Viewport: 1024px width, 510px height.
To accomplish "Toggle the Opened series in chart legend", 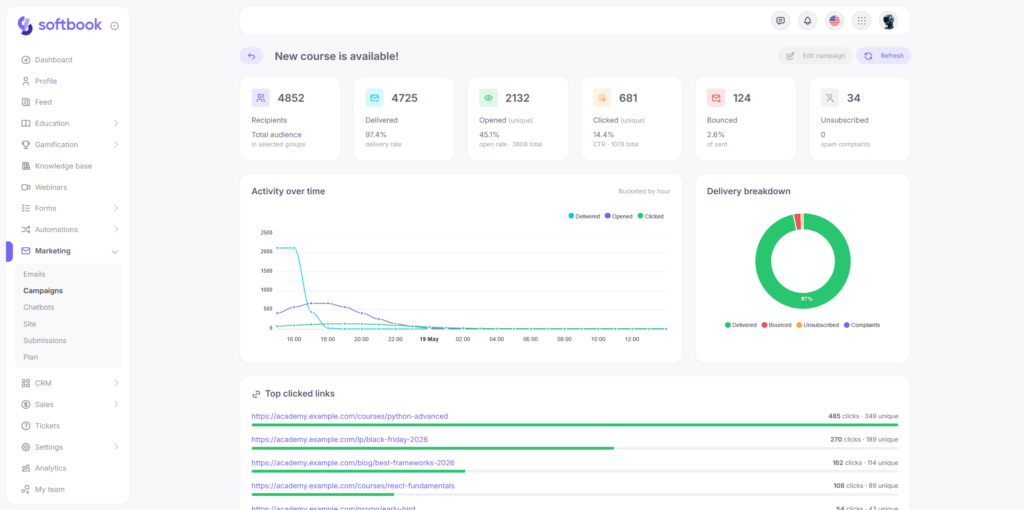I will click(x=618, y=216).
